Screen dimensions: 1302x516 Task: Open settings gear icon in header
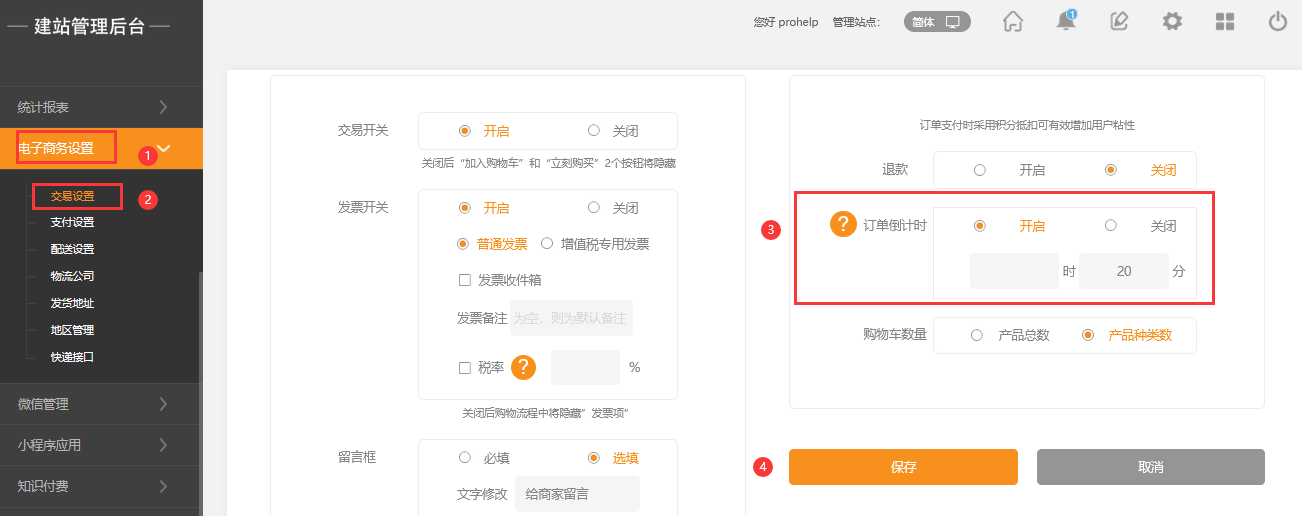coord(1172,21)
